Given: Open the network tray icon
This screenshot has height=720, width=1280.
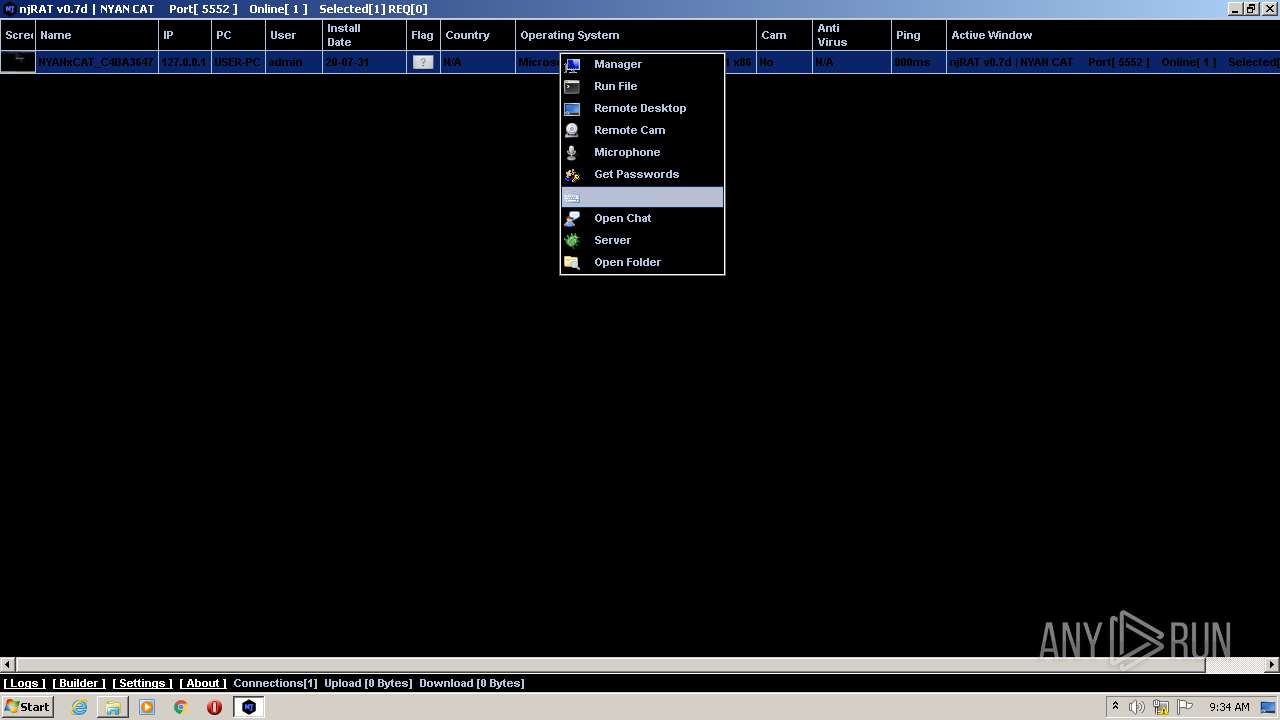Looking at the screenshot, I should pos(1161,707).
